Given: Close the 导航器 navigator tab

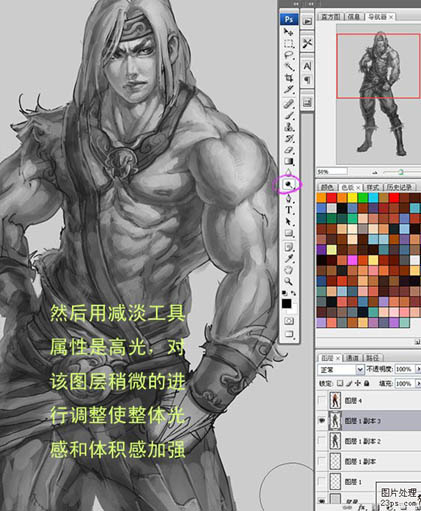Looking at the screenshot, I should coord(391,17).
